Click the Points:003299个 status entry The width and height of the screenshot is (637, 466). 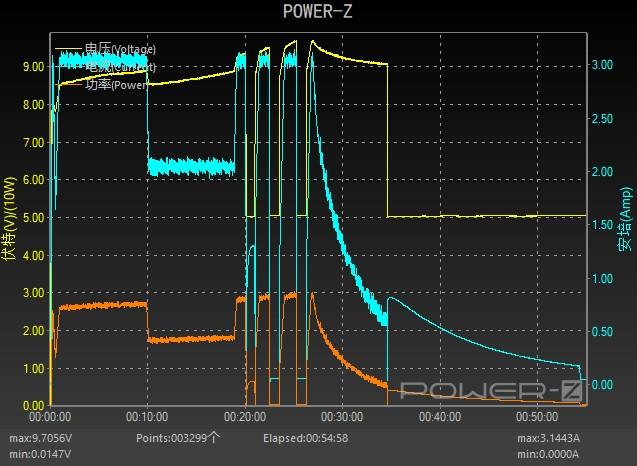click(178, 438)
